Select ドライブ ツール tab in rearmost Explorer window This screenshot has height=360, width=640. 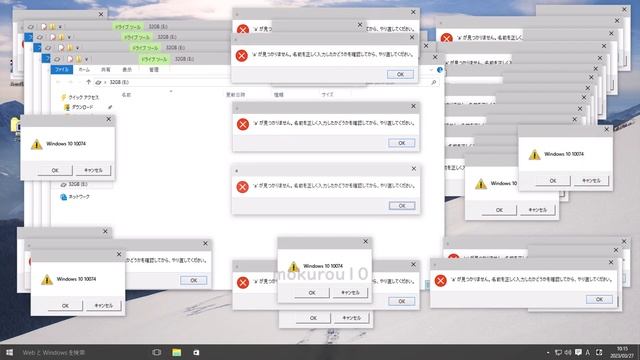pyautogui.click(x=128, y=27)
